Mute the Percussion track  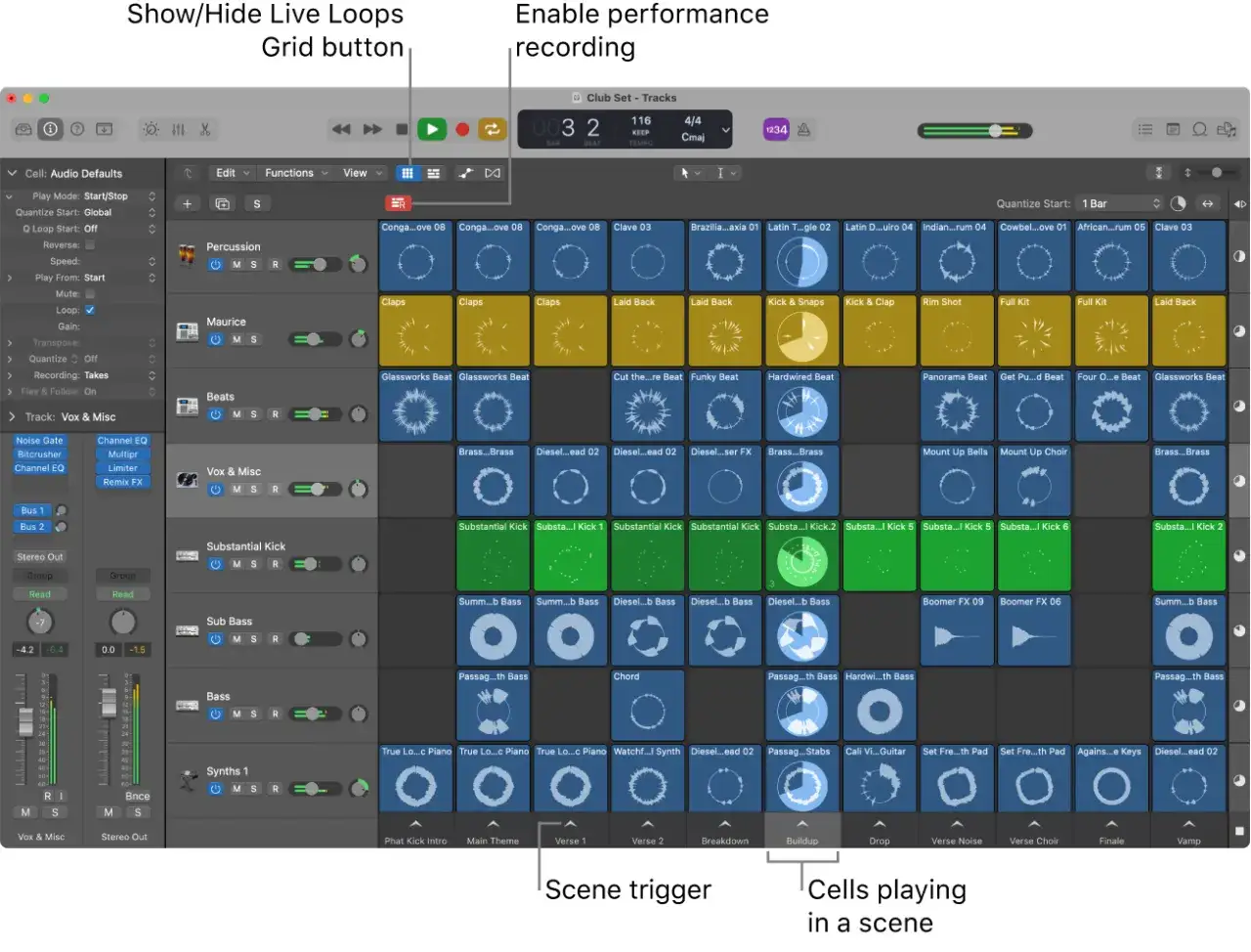pos(237,265)
